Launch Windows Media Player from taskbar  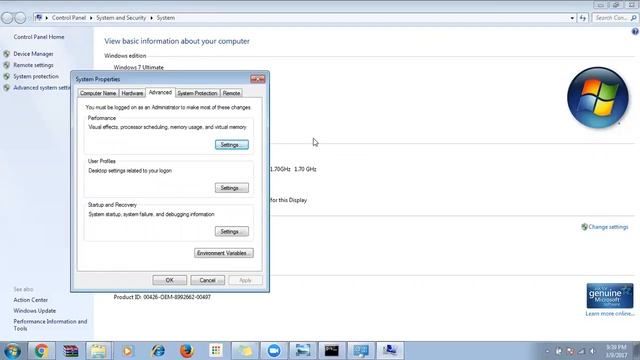tap(127, 351)
